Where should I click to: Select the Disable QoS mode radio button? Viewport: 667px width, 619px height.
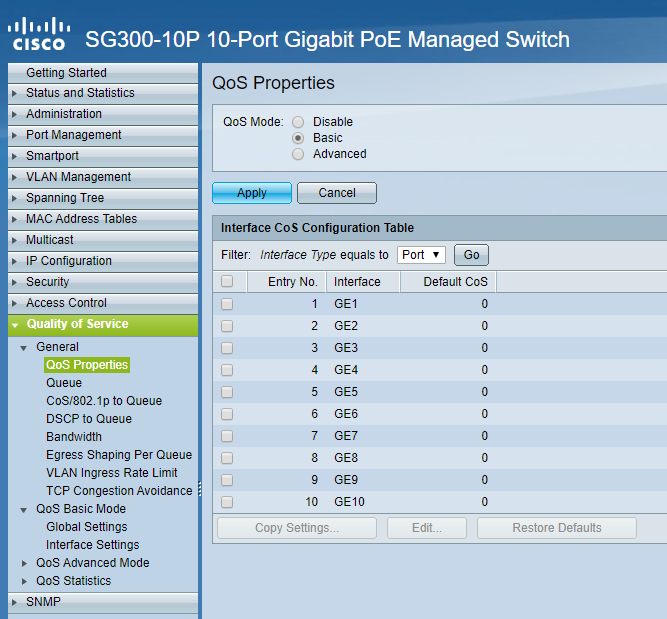coord(298,122)
